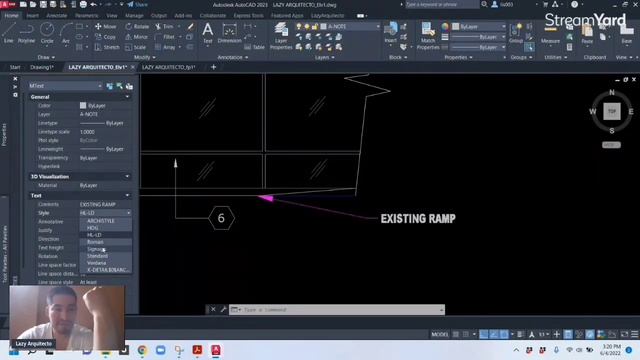Select the Polyline tool
Screen dimensions: 640x360
coord(27,33)
